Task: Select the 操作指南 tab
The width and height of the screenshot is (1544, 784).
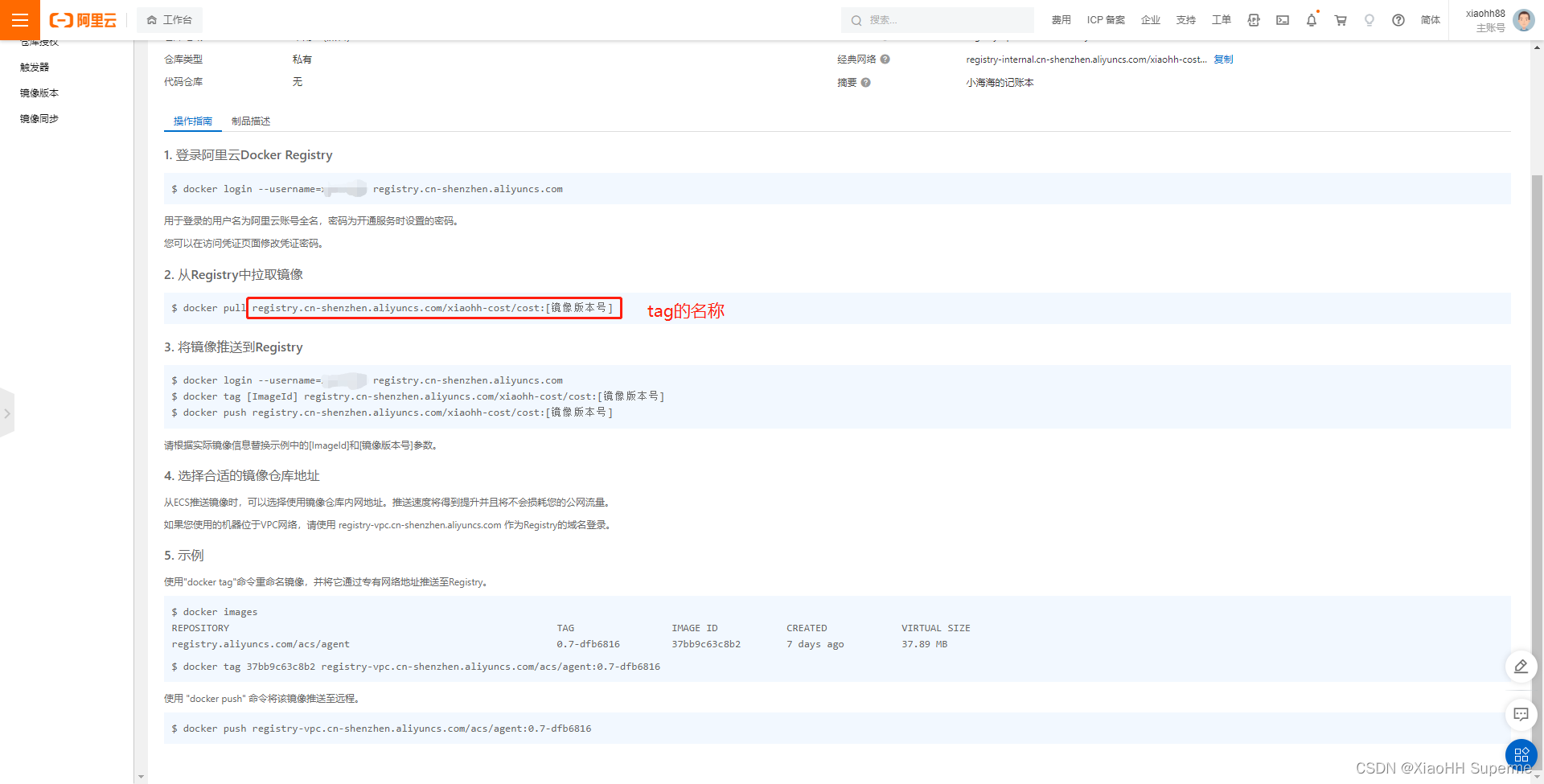Action: tap(193, 121)
